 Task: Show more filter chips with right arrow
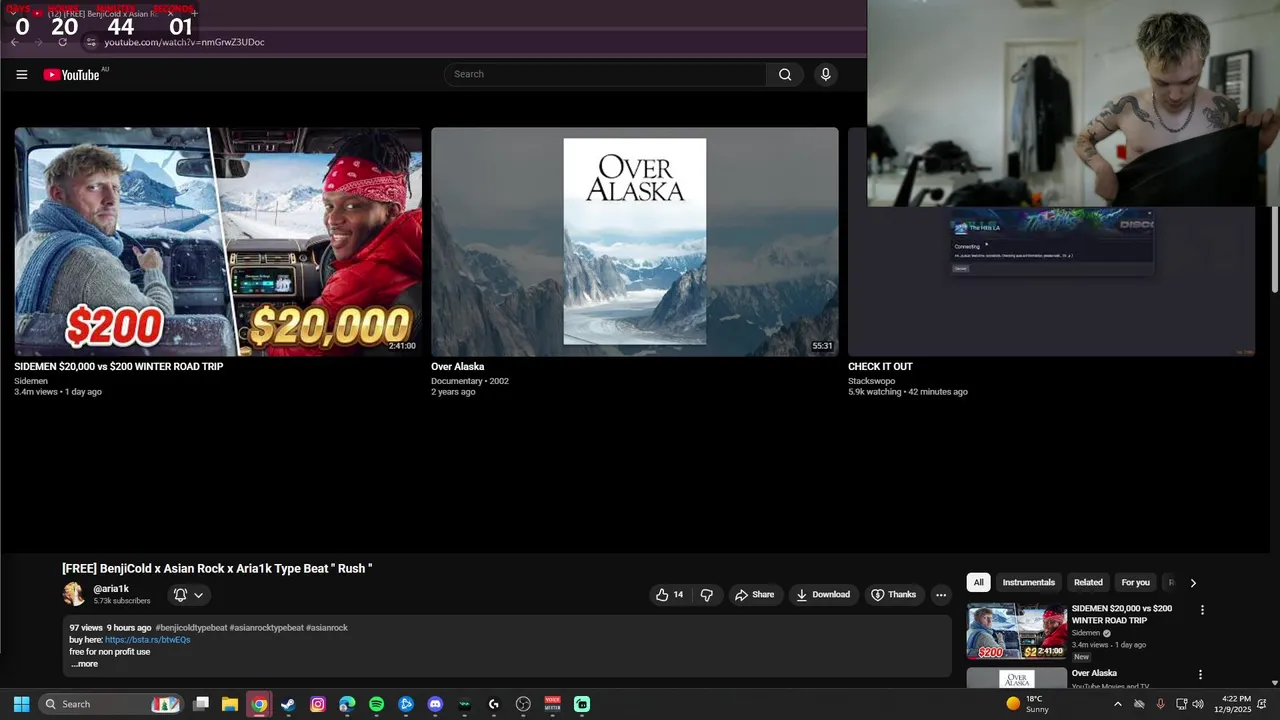(1193, 583)
